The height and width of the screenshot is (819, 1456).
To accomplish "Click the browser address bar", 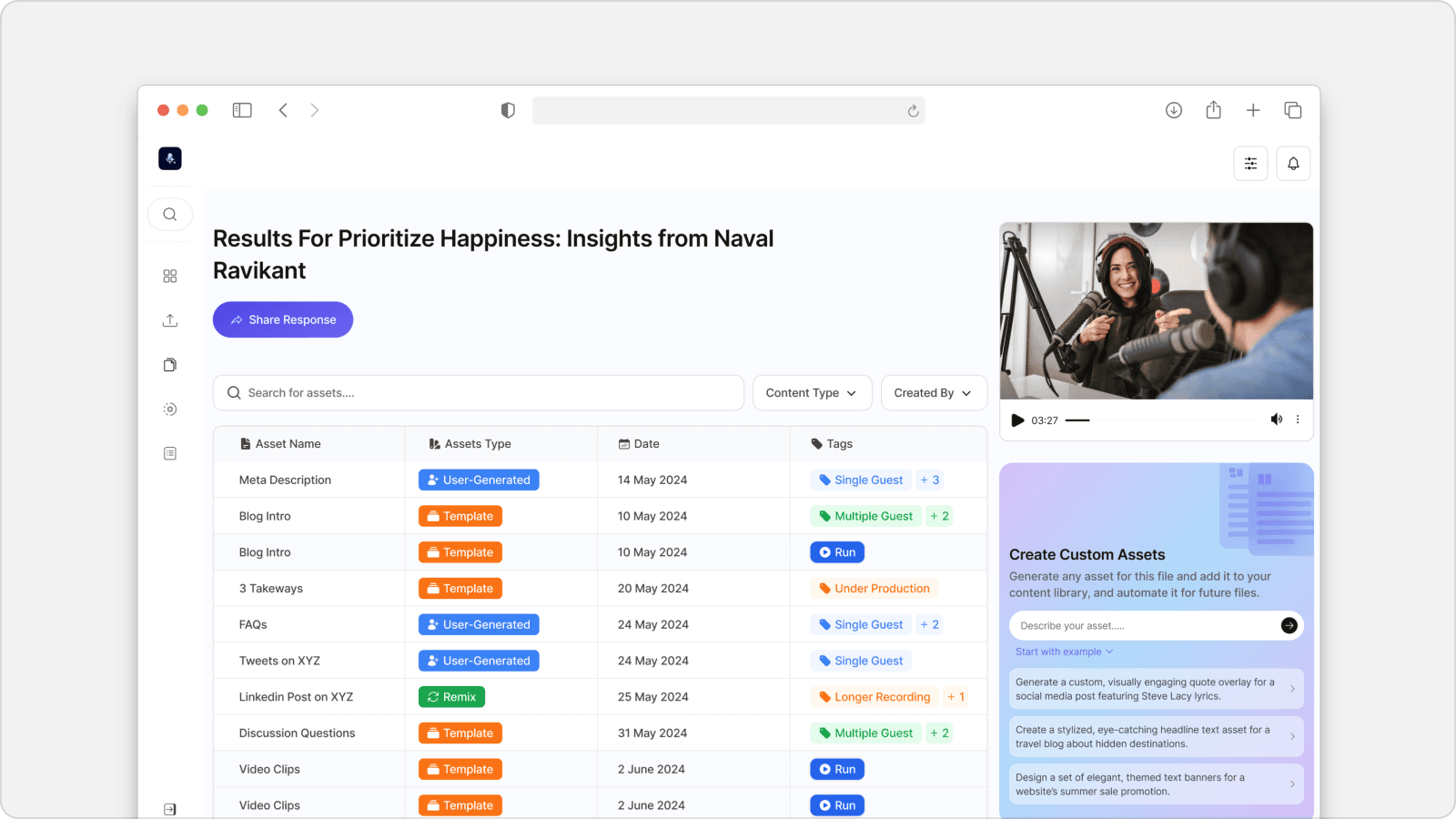I will pos(729,111).
